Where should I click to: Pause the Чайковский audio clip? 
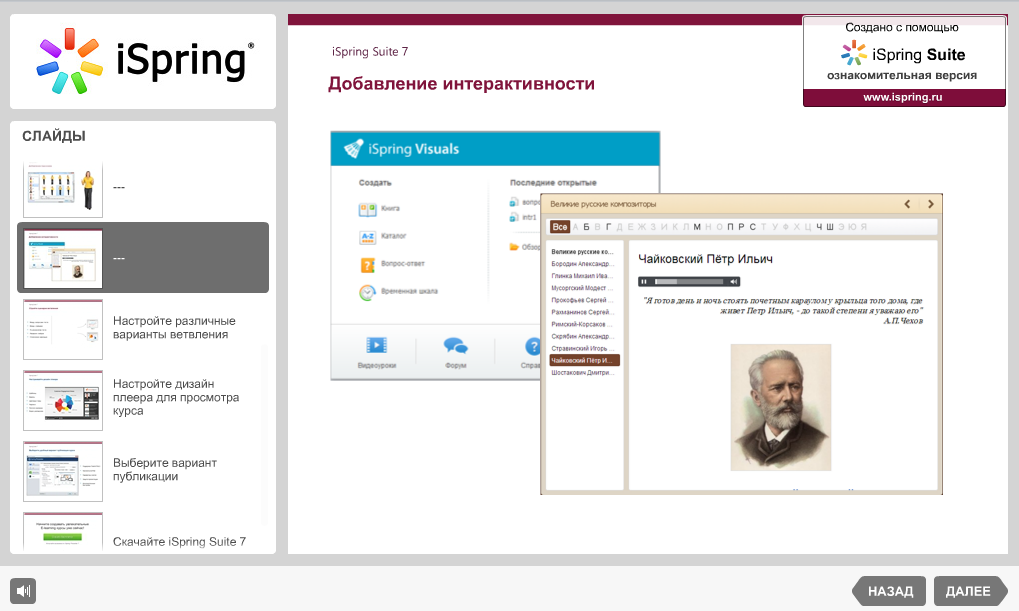(x=644, y=281)
